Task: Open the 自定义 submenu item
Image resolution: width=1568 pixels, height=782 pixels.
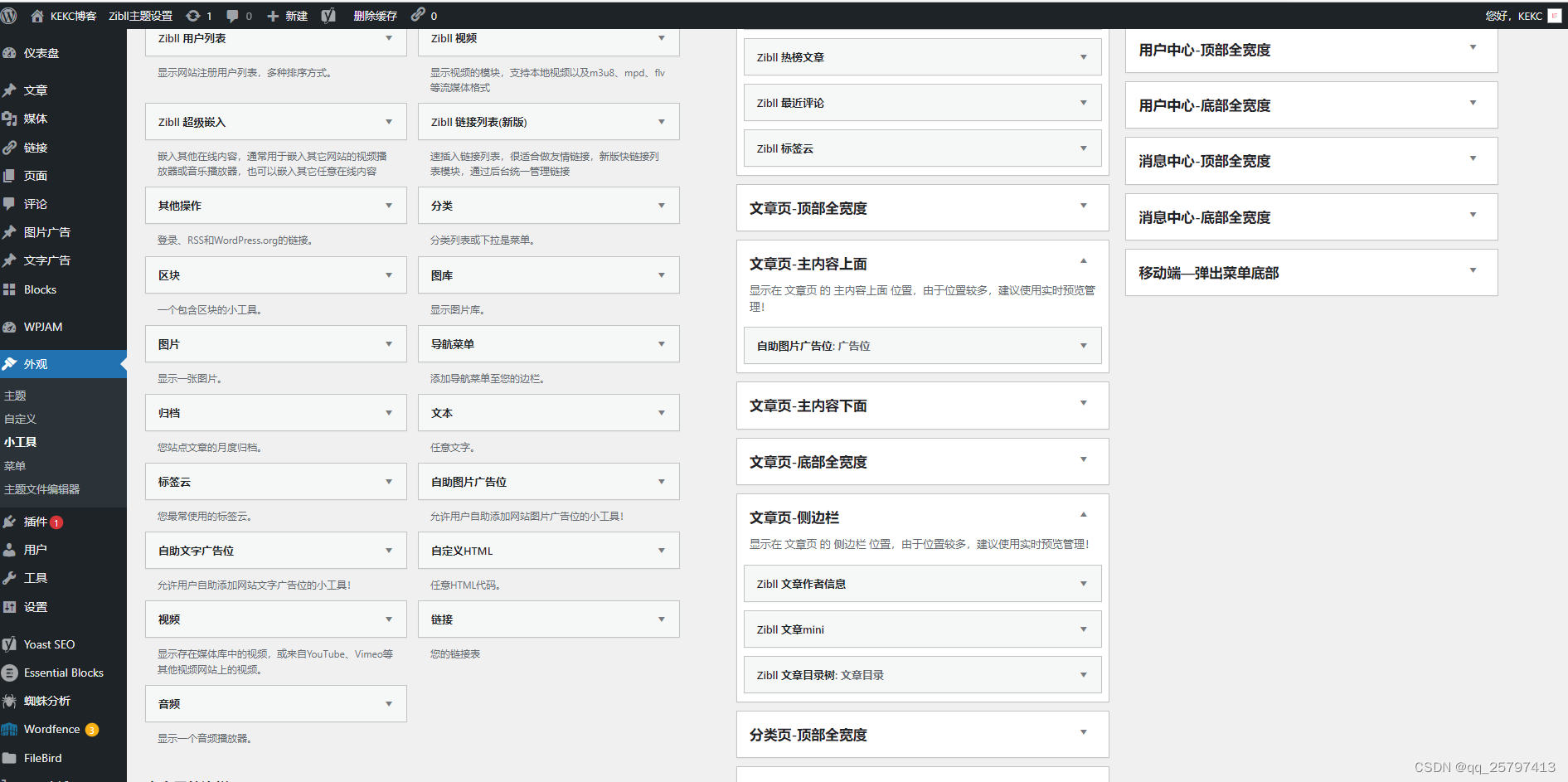Action: (x=21, y=419)
